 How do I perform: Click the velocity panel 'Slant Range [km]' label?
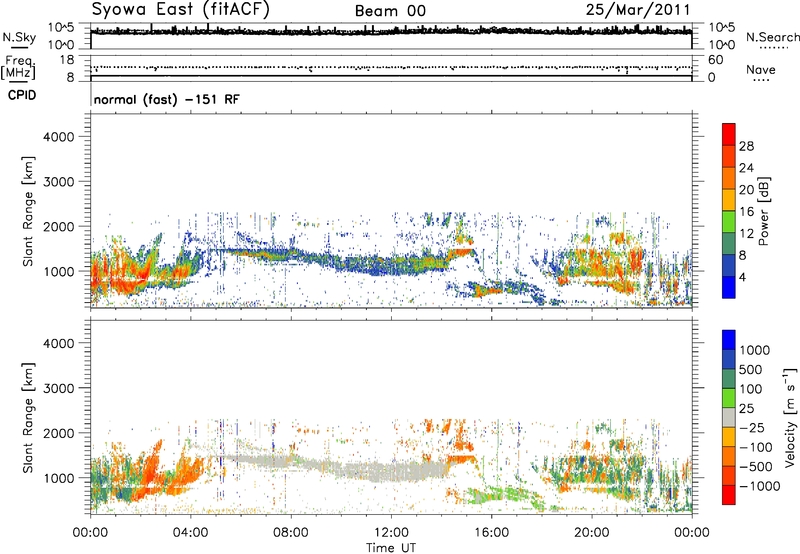(28, 418)
